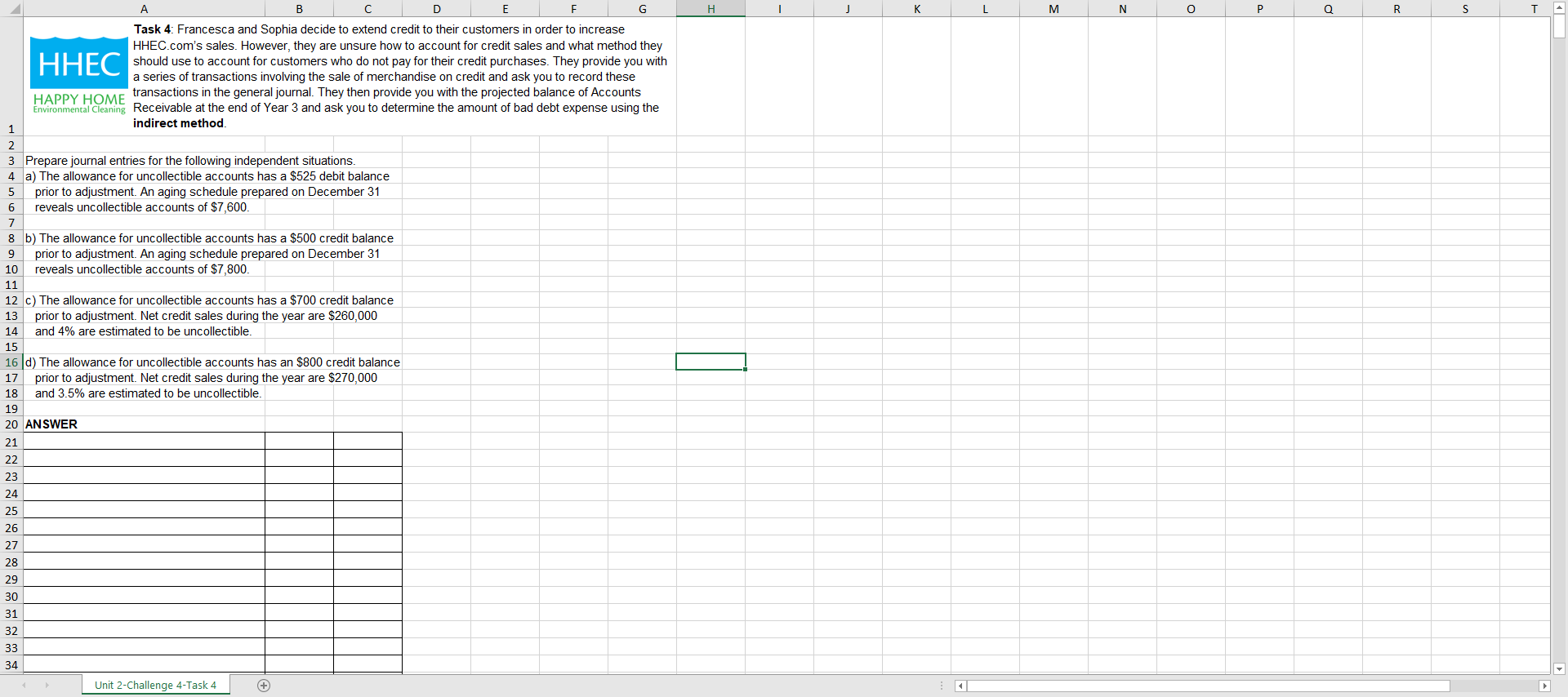Select row 16 header

coord(11,362)
